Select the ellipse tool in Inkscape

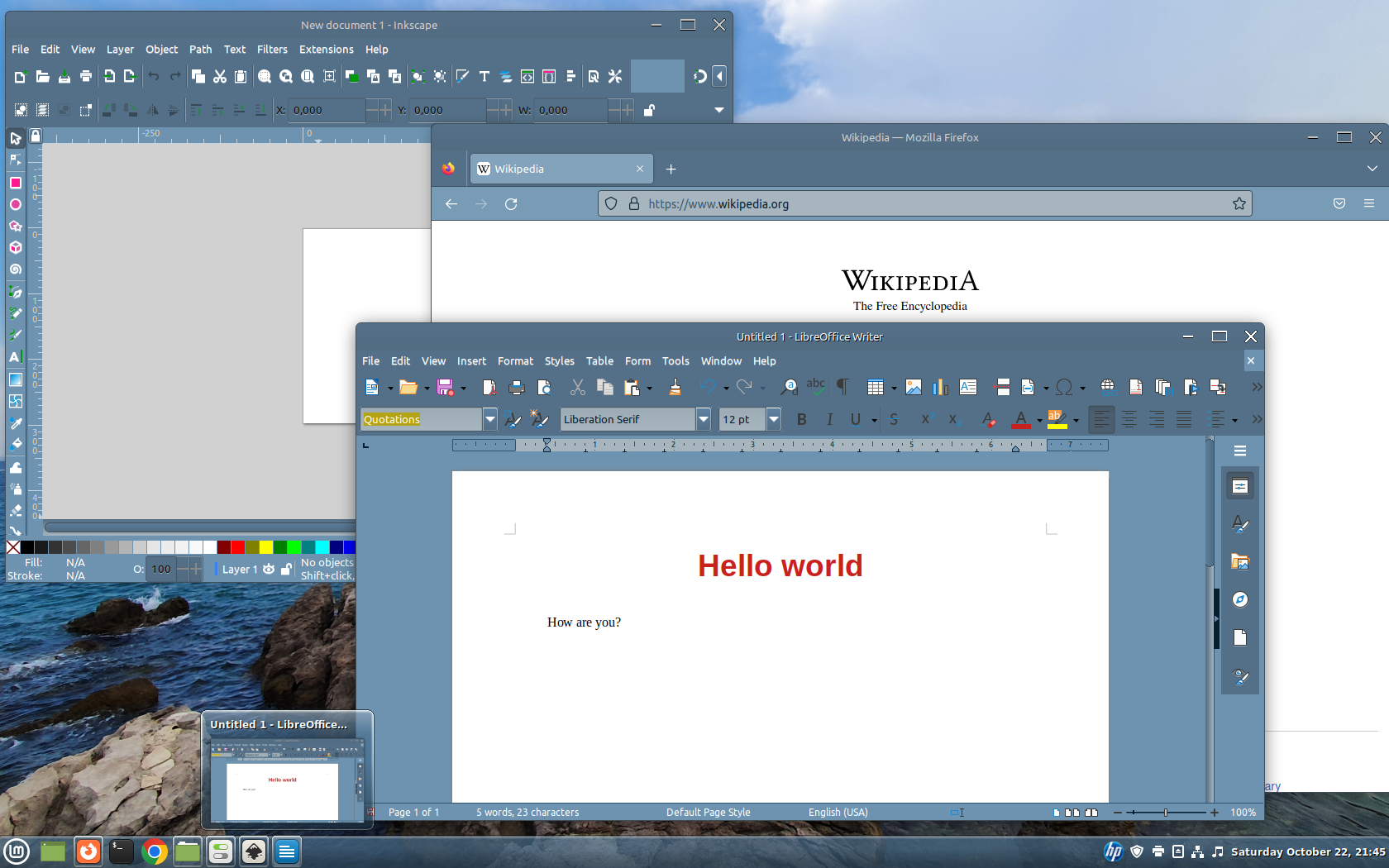click(15, 204)
